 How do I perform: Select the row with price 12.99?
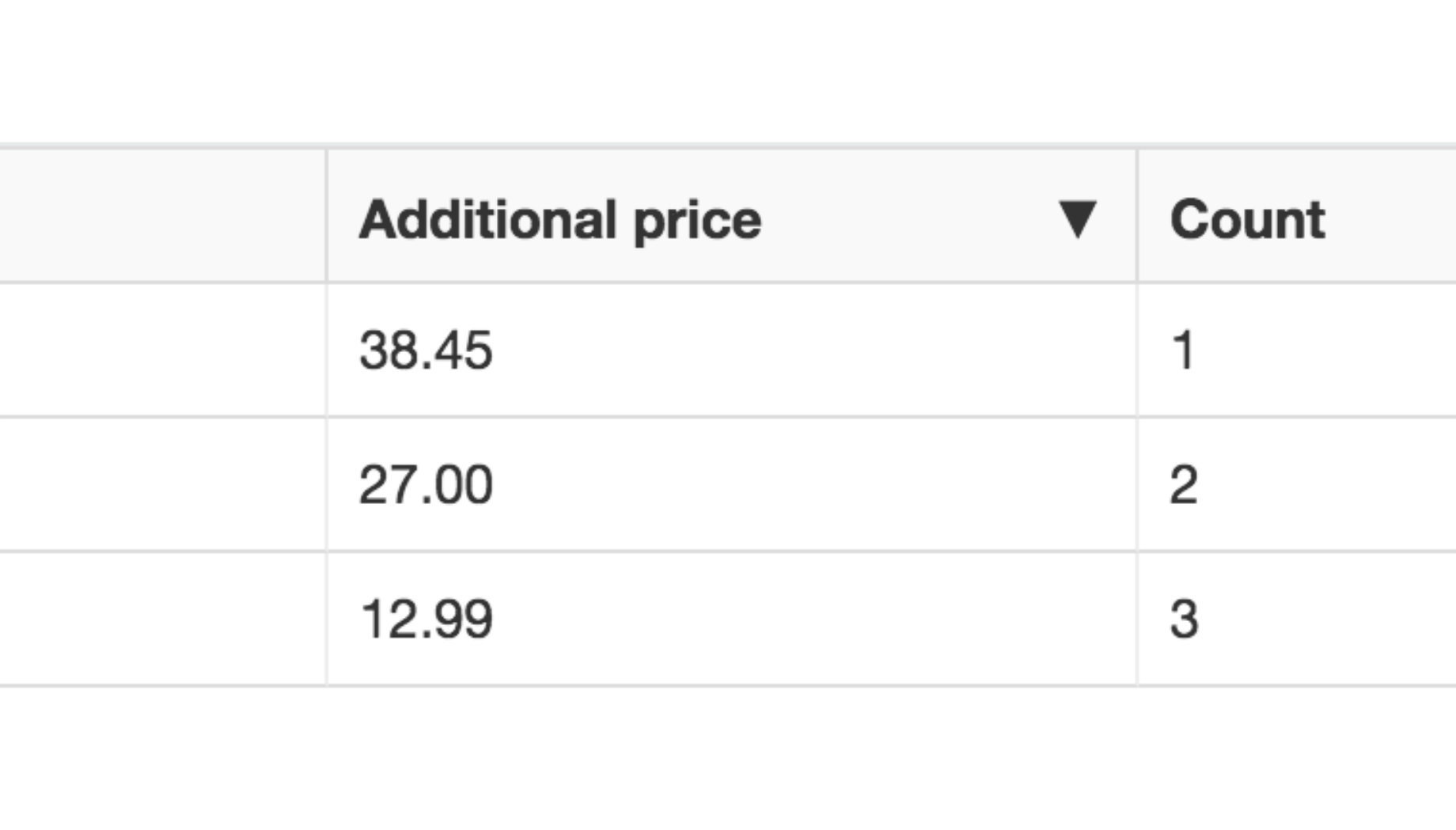[712, 615]
